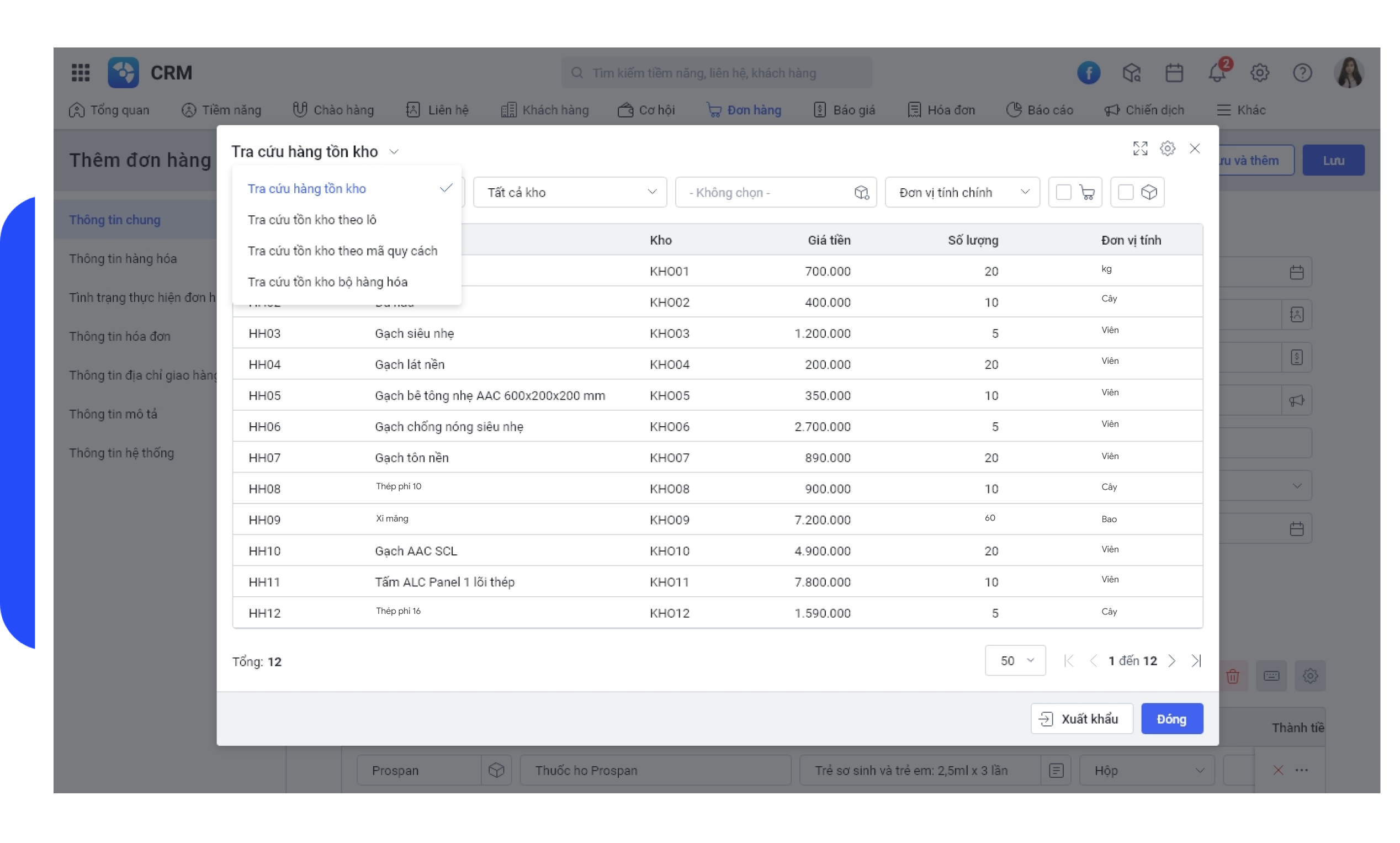Open notifications bell with 2 badge
This screenshot has width=1400, height=843.
click(x=1217, y=71)
